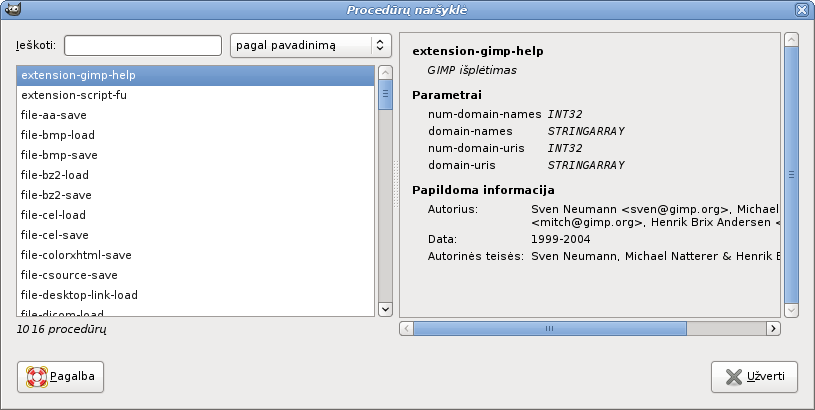This screenshot has width=815, height=410.
Task: Click the GIMP Wilber icon in title bar
Action: (x=10, y=10)
